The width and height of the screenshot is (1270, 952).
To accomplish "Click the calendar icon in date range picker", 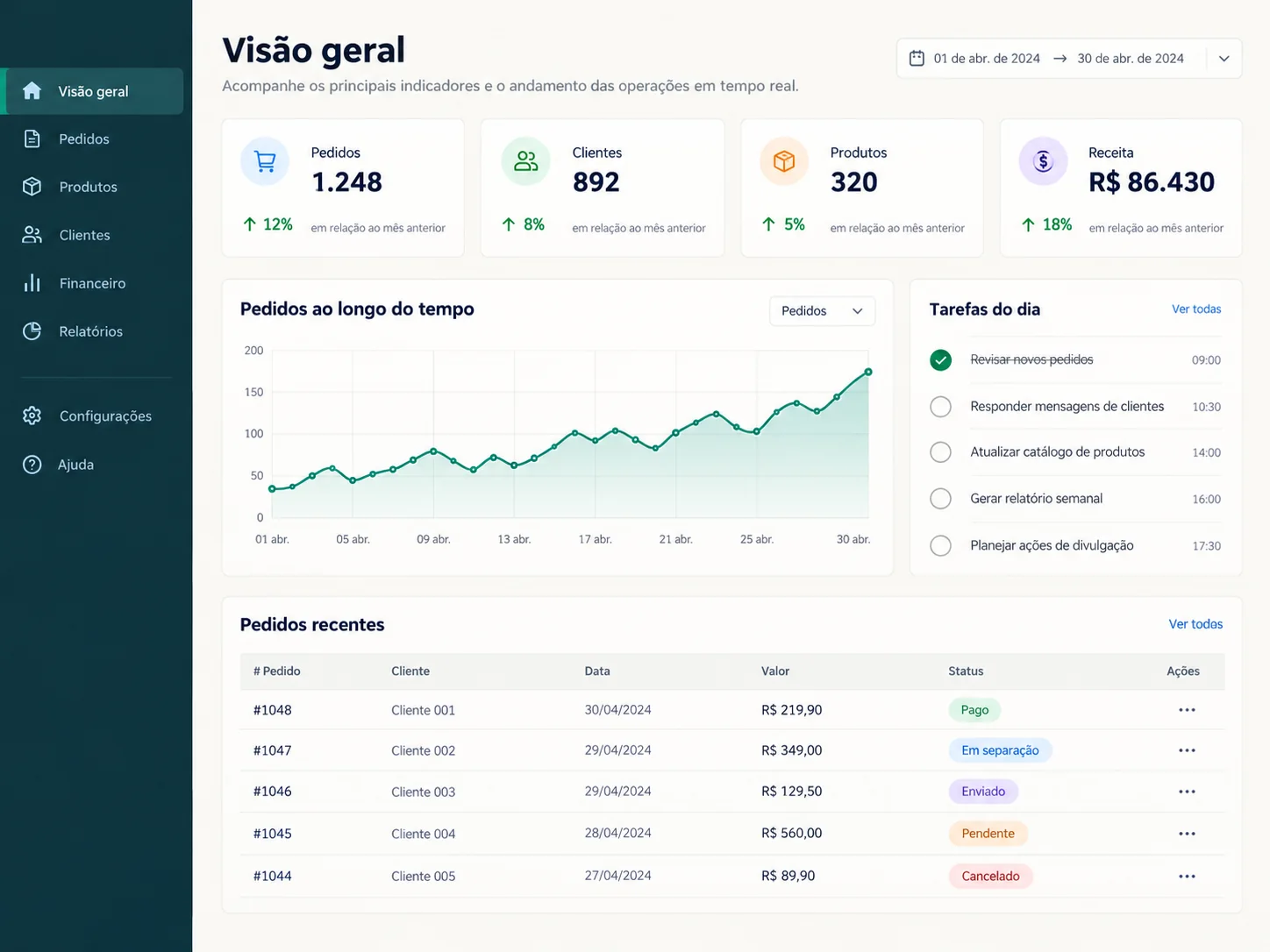I will [x=917, y=58].
